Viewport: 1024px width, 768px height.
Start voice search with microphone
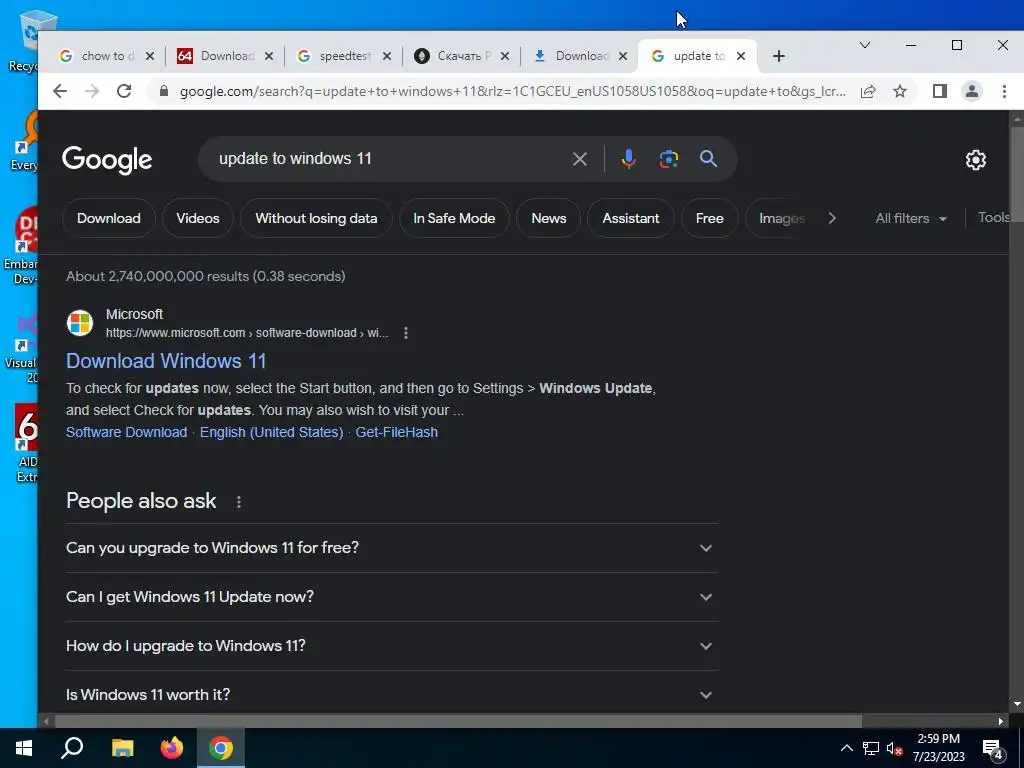[x=628, y=159]
